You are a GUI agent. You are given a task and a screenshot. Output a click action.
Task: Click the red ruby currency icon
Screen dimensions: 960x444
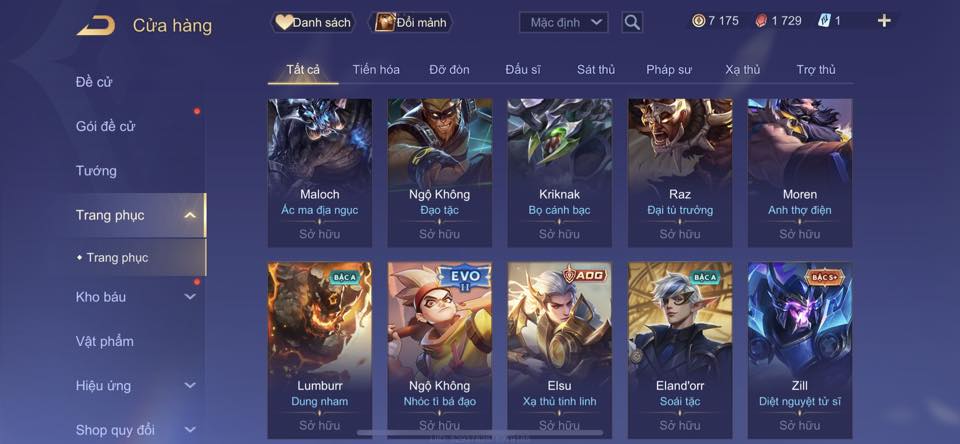click(762, 21)
